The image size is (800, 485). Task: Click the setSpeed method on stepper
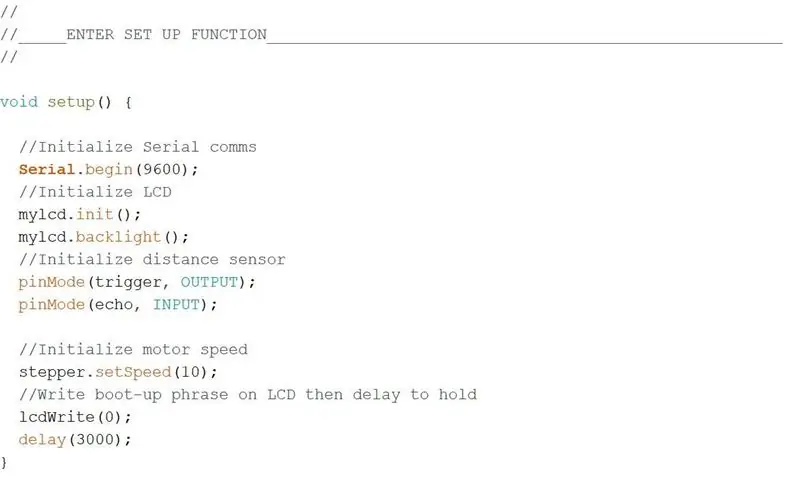click(x=133, y=372)
